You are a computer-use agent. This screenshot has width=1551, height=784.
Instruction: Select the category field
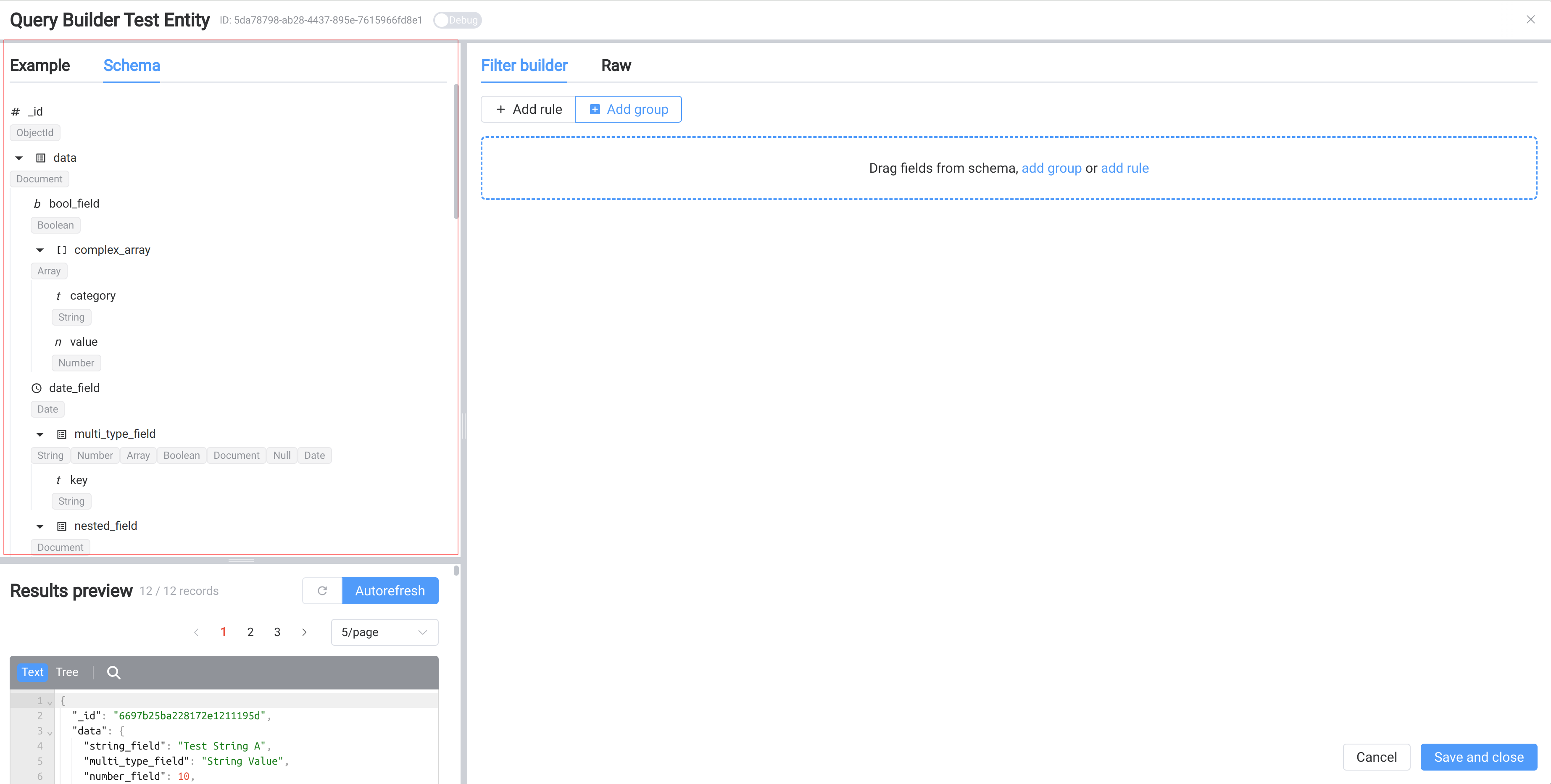pos(93,296)
